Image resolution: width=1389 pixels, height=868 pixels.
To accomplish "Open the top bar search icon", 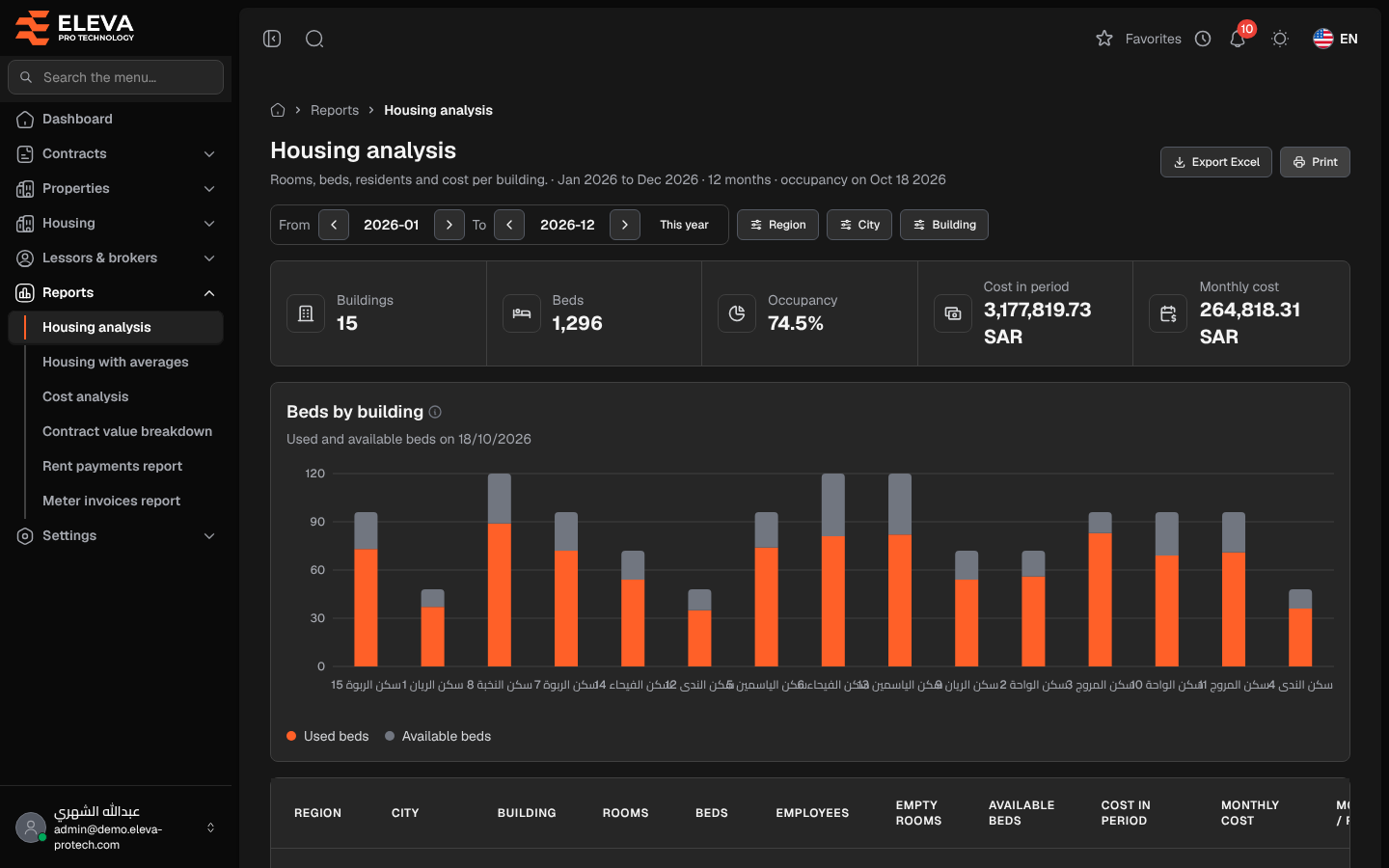I will 314,39.
